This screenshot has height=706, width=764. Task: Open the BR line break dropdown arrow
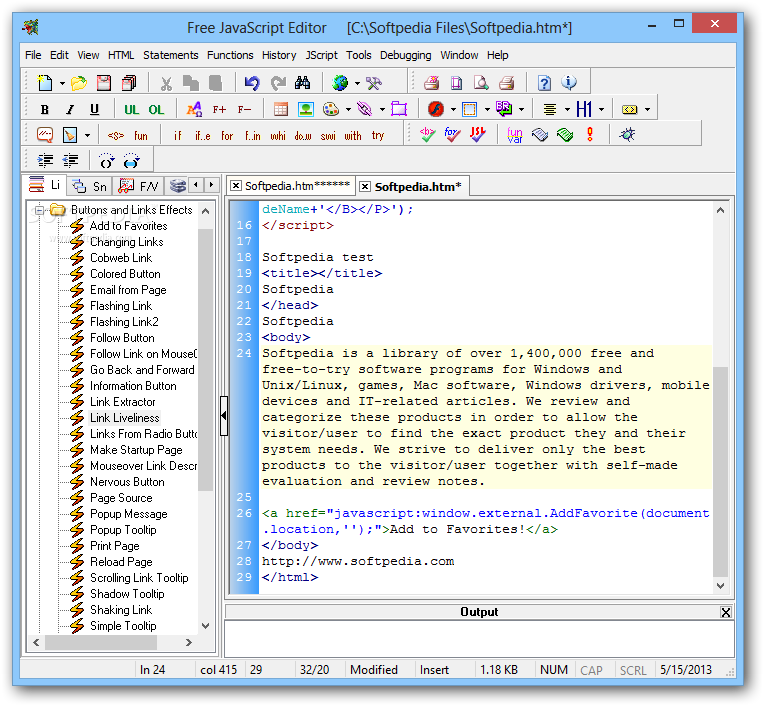tap(521, 110)
